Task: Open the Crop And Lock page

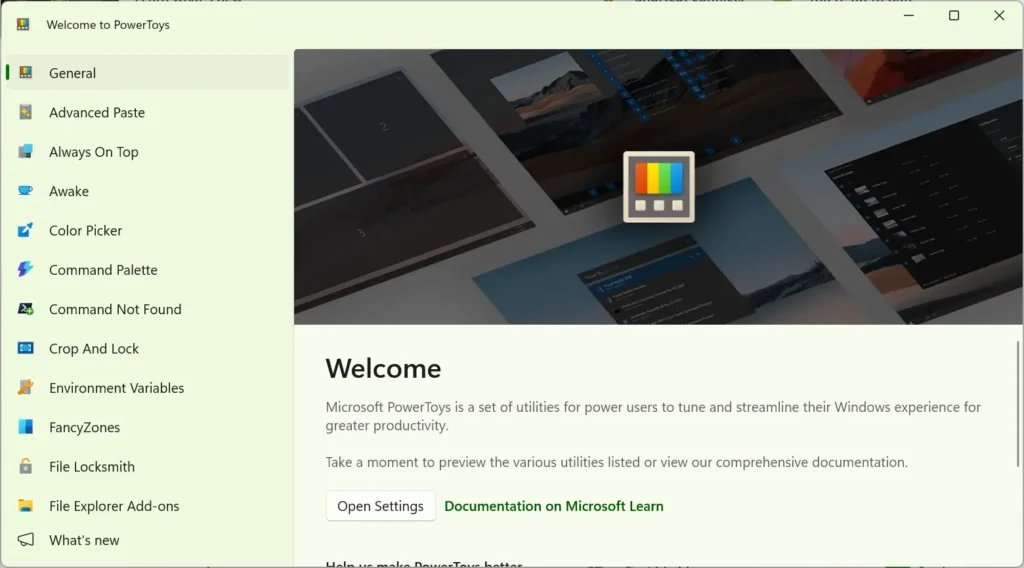Action: tap(146, 348)
